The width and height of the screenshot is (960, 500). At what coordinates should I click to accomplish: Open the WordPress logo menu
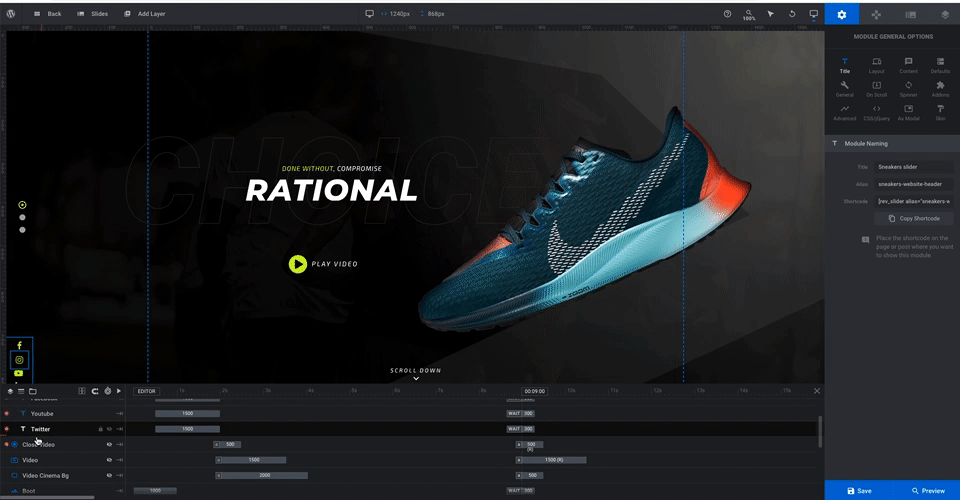coord(10,13)
